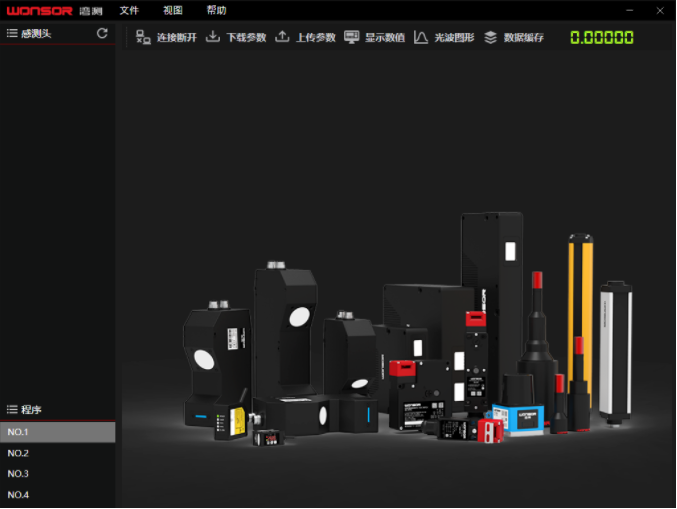Select program NO.3
Image resolution: width=677 pixels, height=509 pixels.
point(58,474)
